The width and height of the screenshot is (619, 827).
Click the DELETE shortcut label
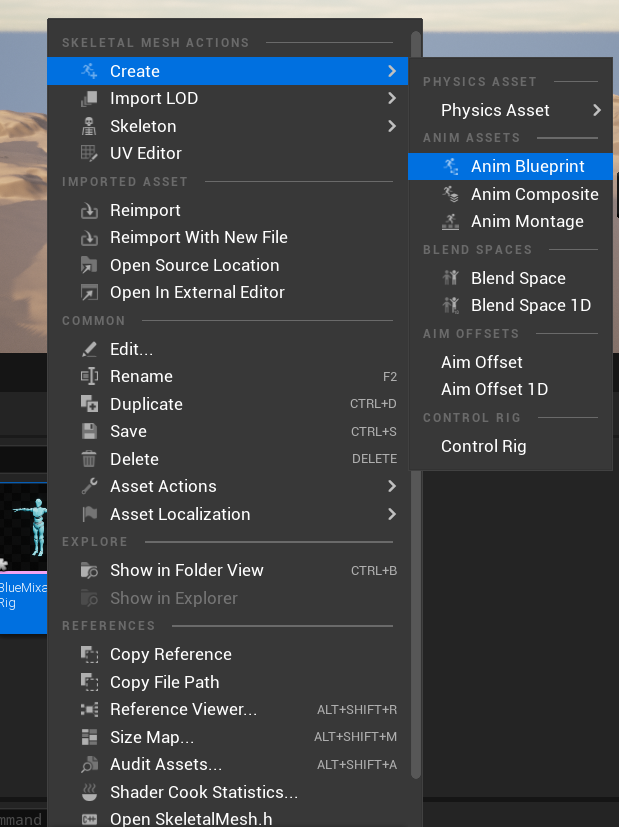tap(374, 459)
